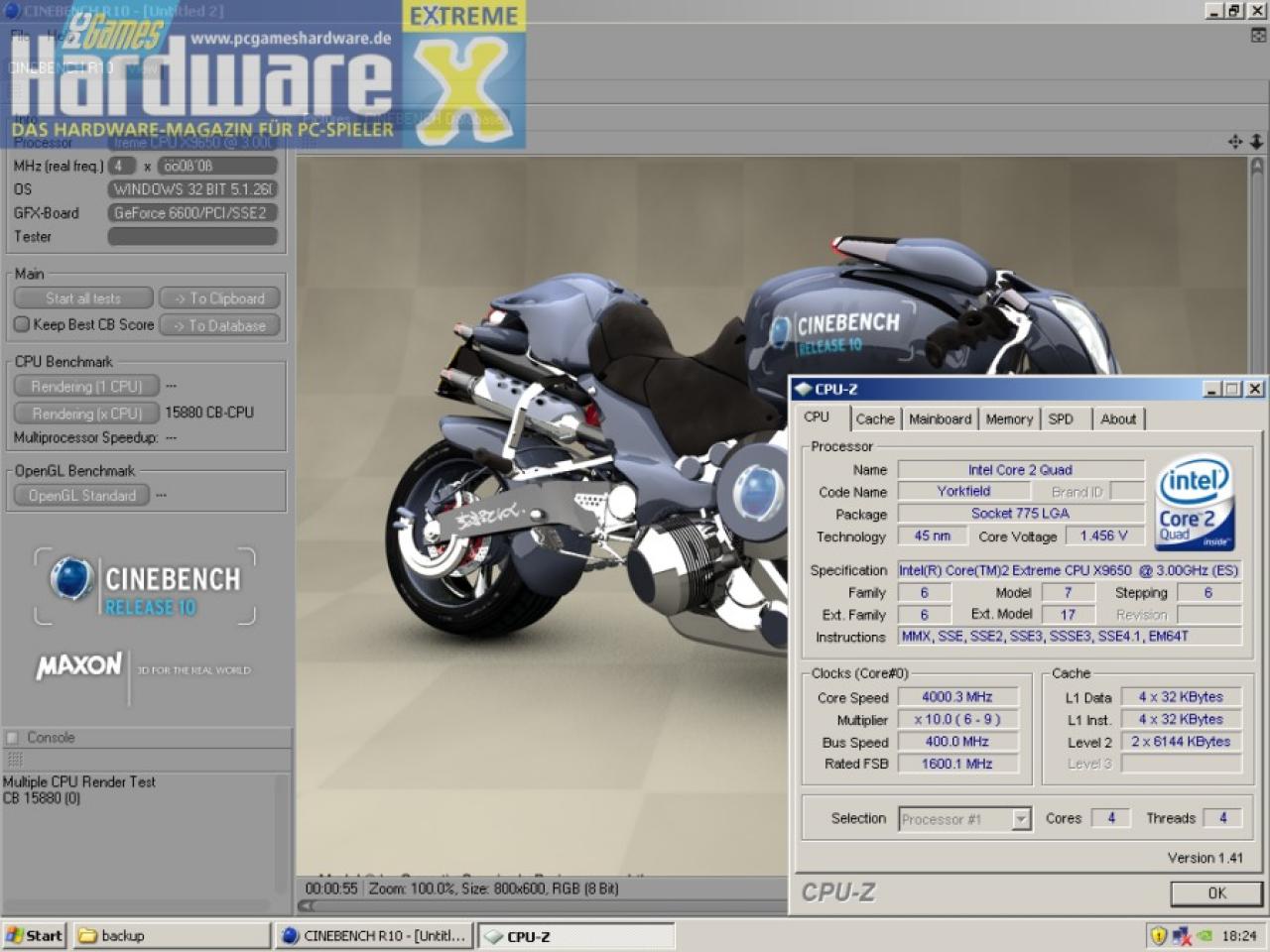Open the disconnected network tray icon
1270x952 pixels.
pos(1182,935)
